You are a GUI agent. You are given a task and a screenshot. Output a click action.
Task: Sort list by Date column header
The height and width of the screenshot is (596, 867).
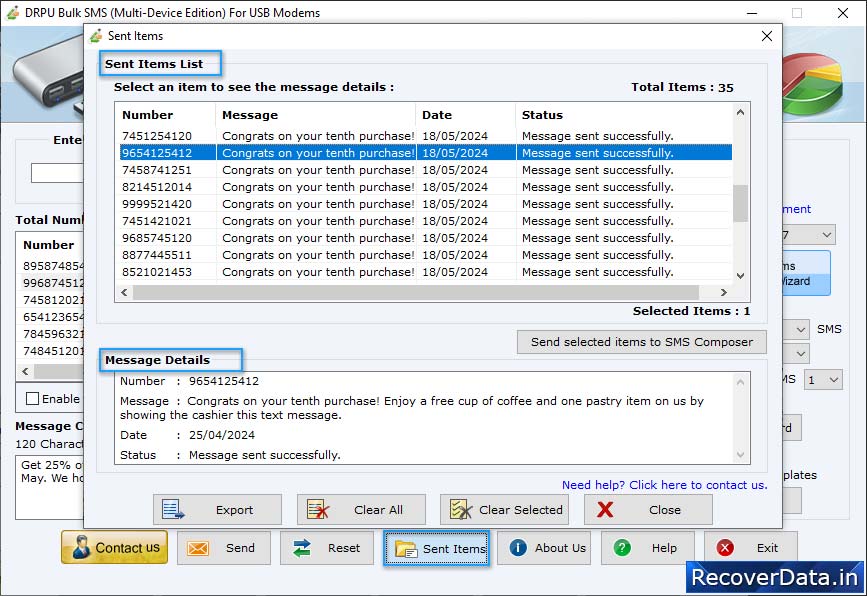click(x=466, y=115)
